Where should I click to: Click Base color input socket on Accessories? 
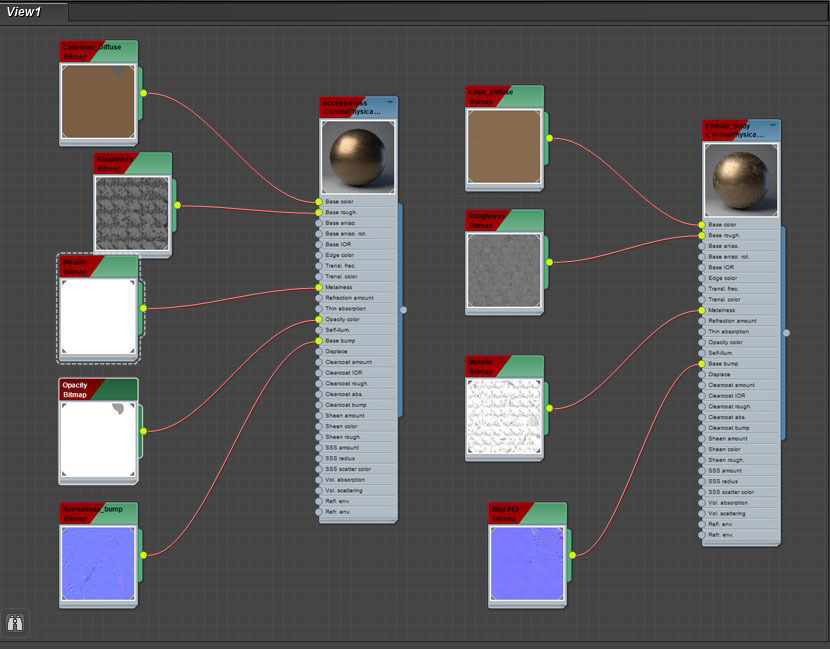319,202
